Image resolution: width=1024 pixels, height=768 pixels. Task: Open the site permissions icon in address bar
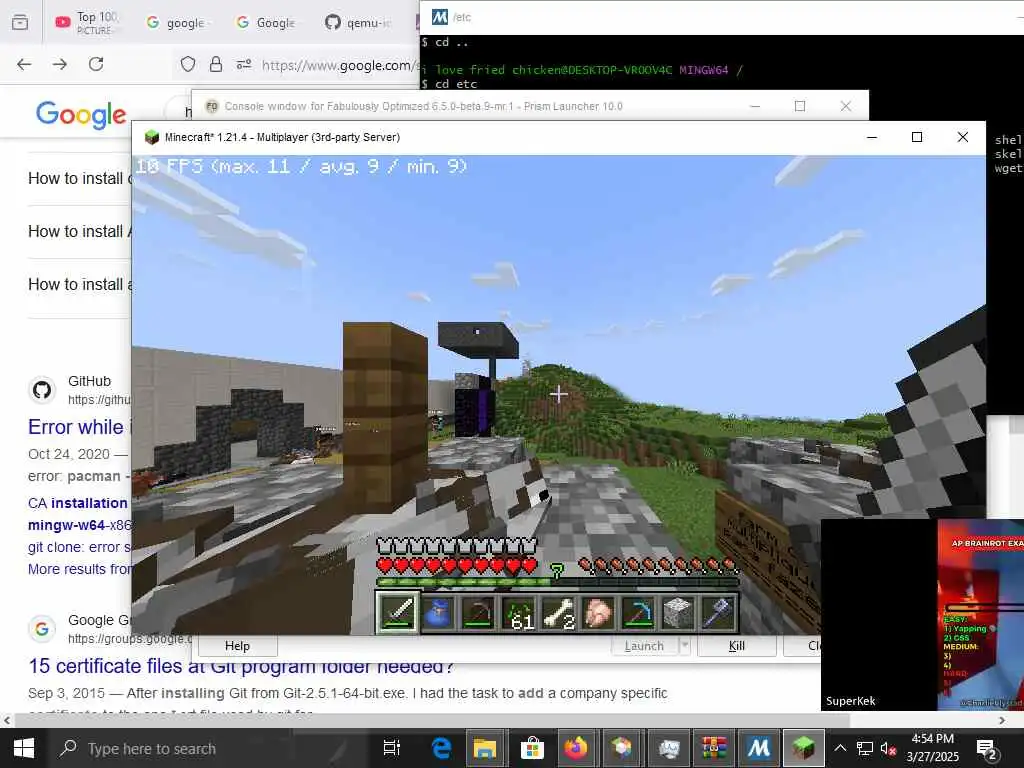[244, 64]
